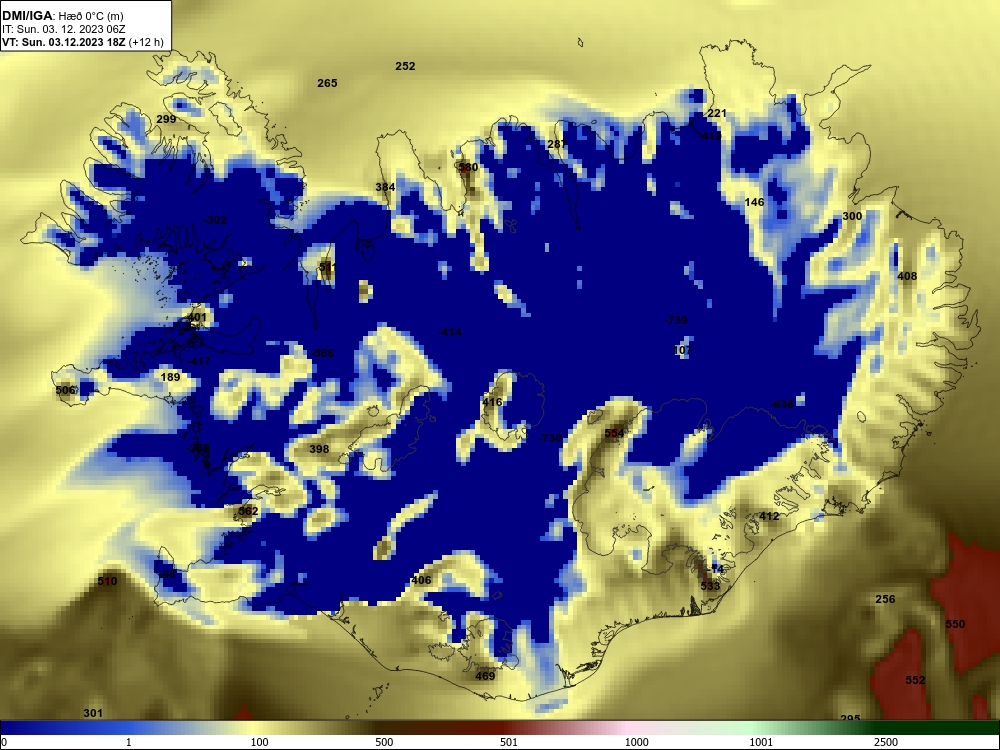Viewport: 1000px width, 750px height.
Task: Click the legend label 1000
Action: coord(636,742)
